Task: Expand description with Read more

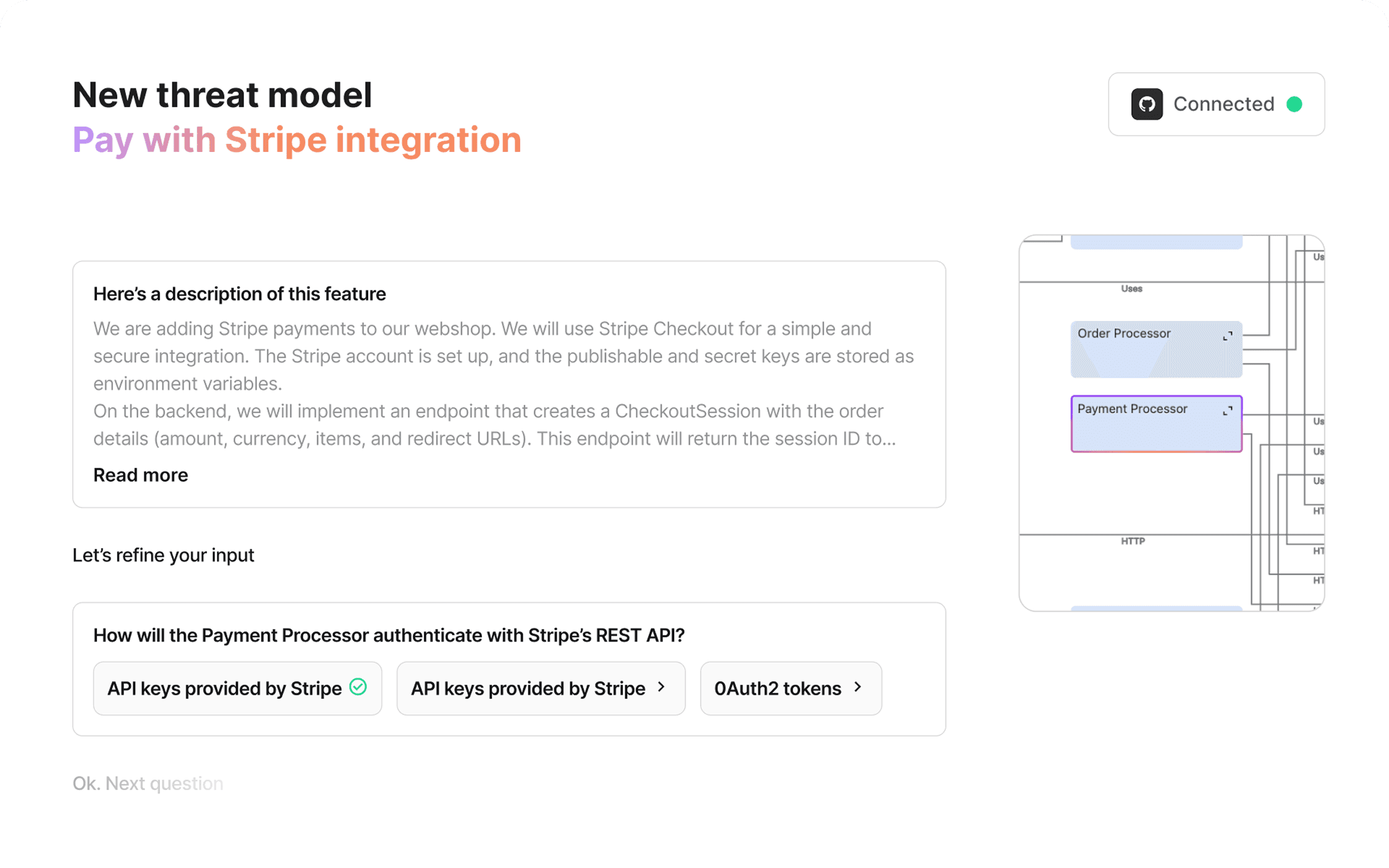Action: [x=140, y=475]
